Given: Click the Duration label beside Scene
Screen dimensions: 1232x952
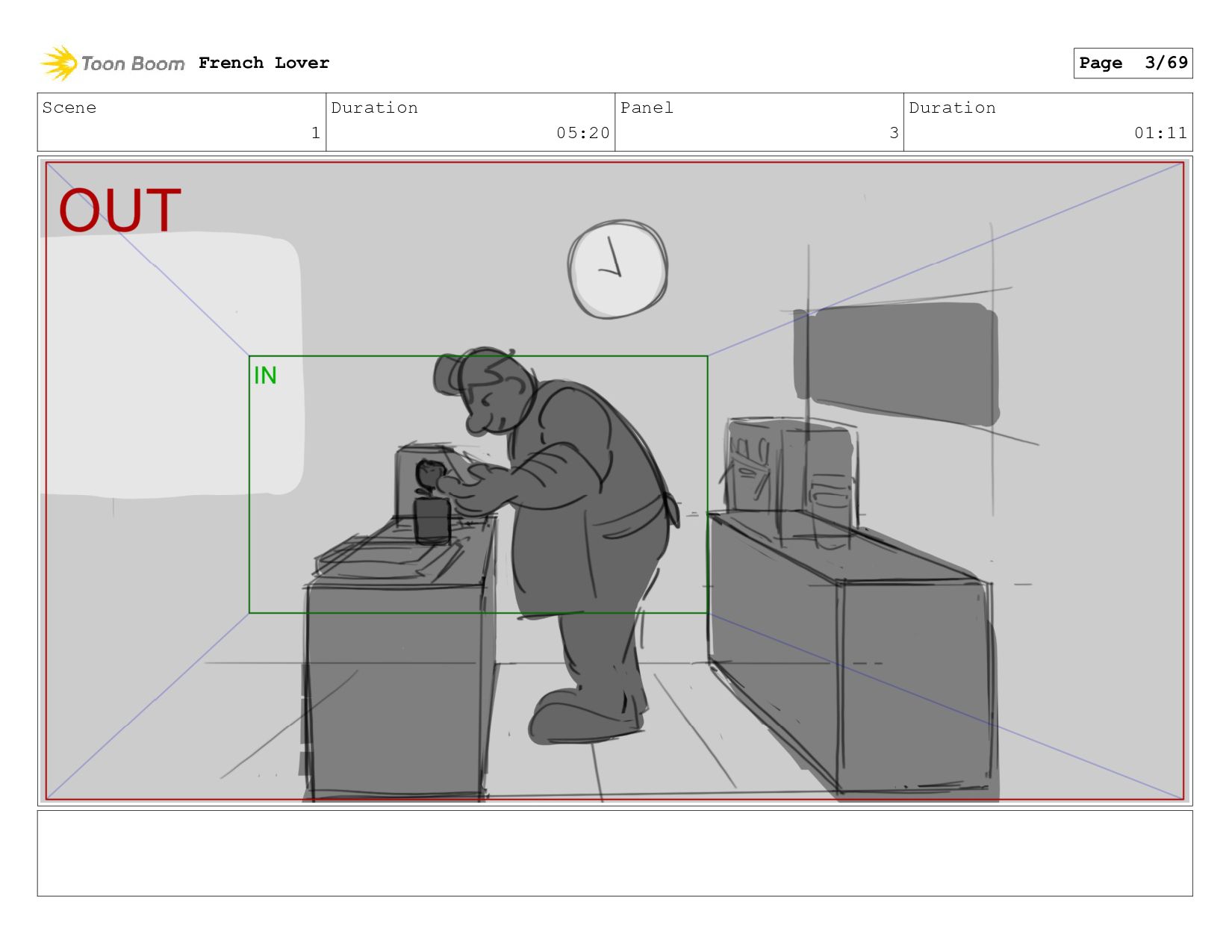Looking at the screenshot, I should click(x=374, y=108).
